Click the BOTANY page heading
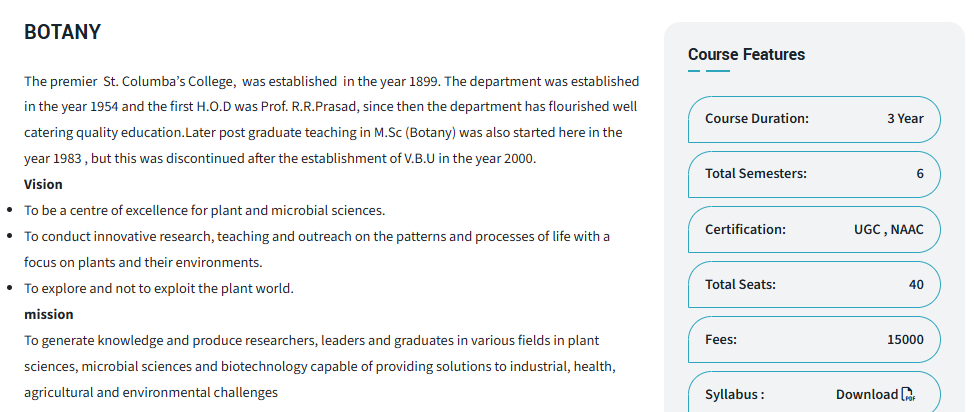Viewport: 974px width, 412px height. (62, 32)
